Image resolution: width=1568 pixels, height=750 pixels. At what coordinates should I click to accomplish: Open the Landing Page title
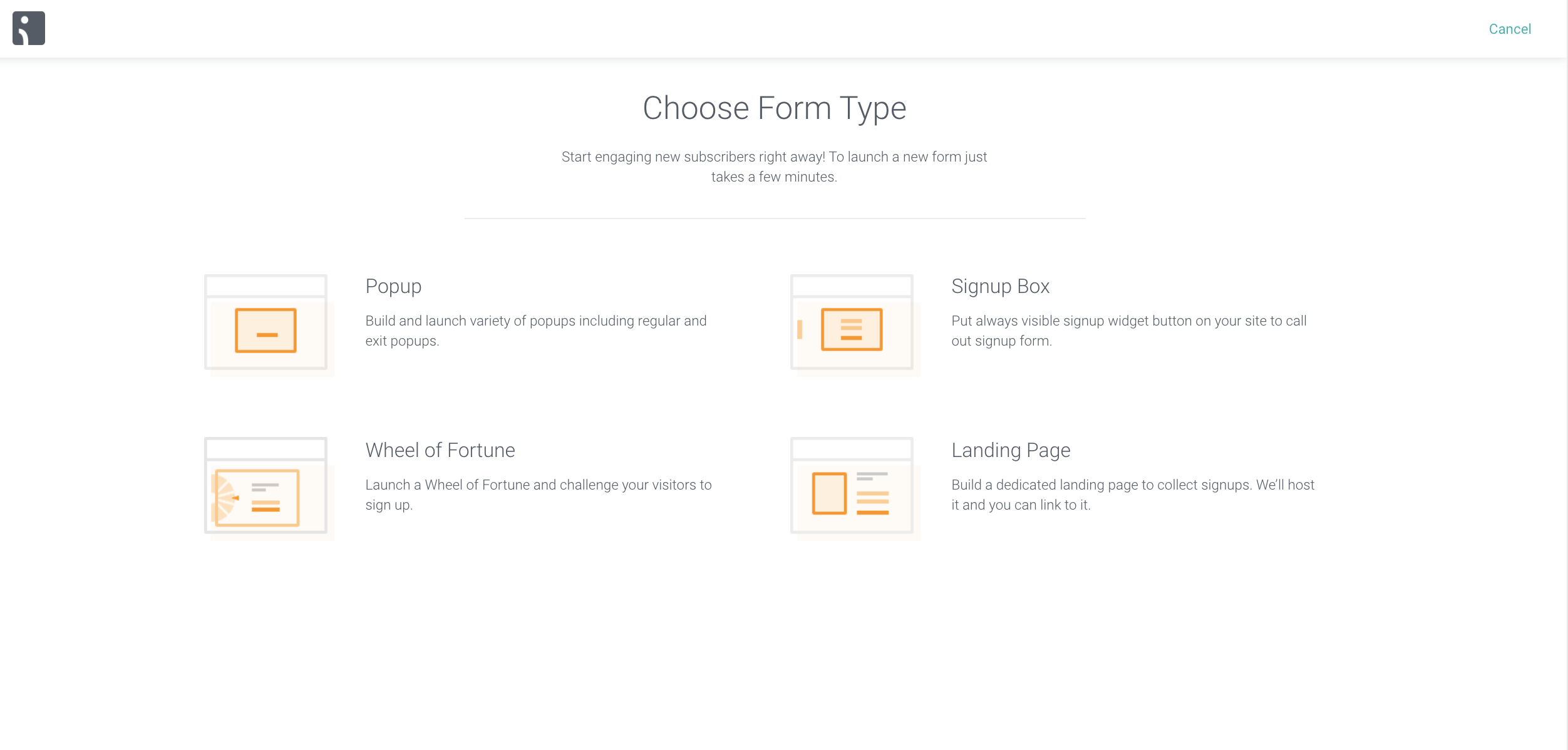click(x=1011, y=450)
